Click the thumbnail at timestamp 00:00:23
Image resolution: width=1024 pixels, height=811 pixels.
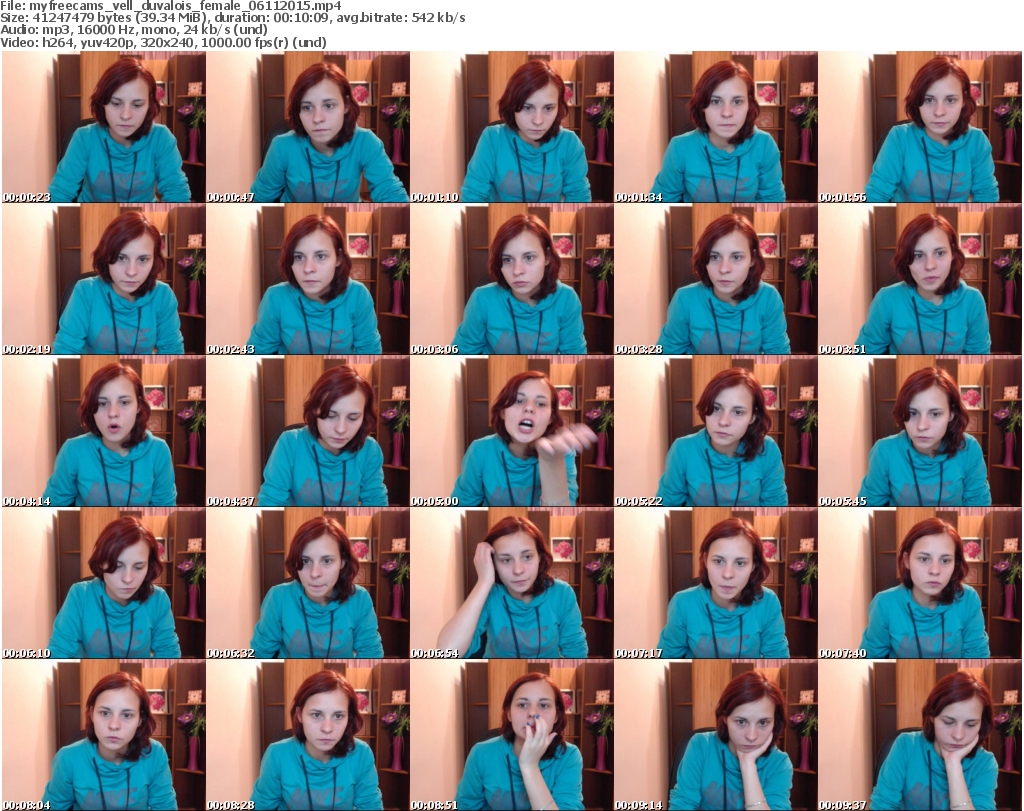[x=104, y=127]
